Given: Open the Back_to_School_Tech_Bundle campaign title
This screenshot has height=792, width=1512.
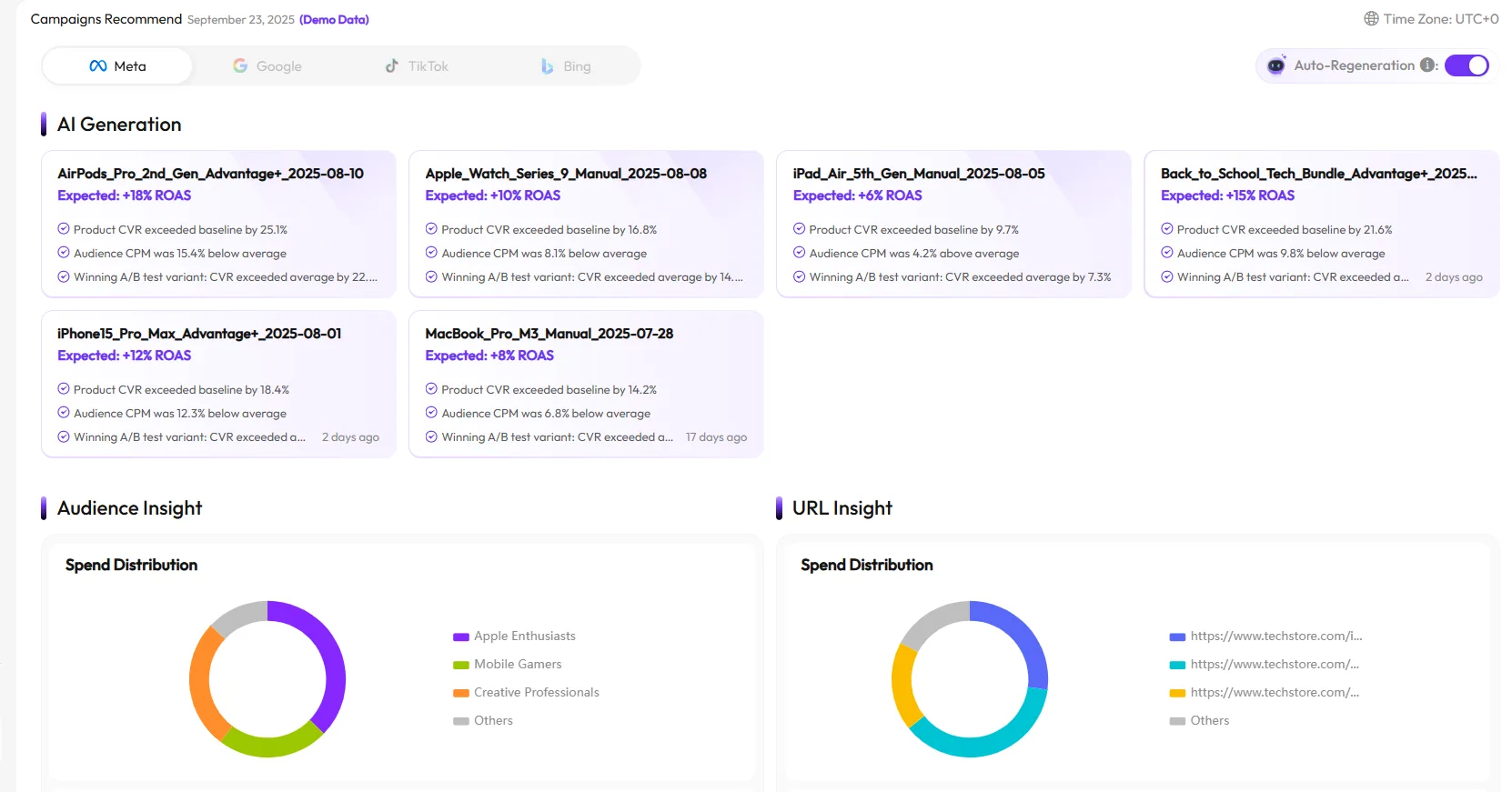Looking at the screenshot, I should tap(1319, 174).
